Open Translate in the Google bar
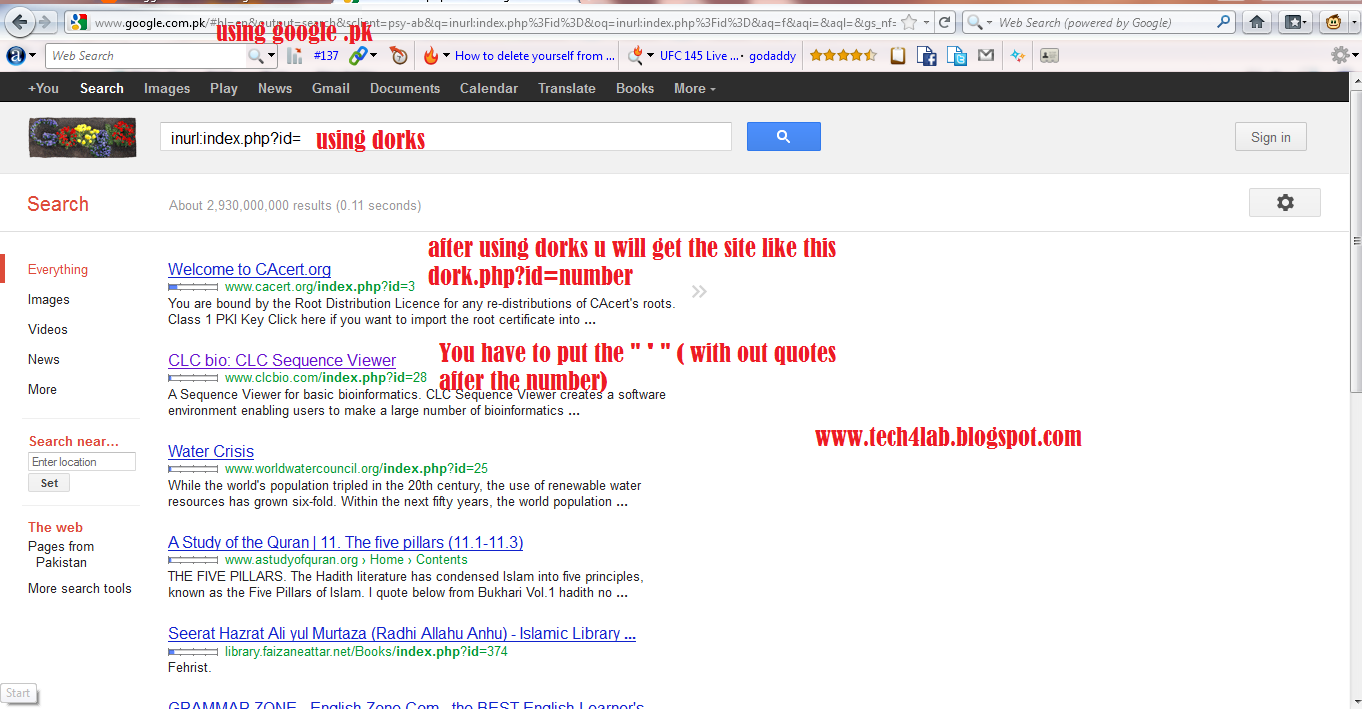This screenshot has height=709, width=1362. [567, 88]
